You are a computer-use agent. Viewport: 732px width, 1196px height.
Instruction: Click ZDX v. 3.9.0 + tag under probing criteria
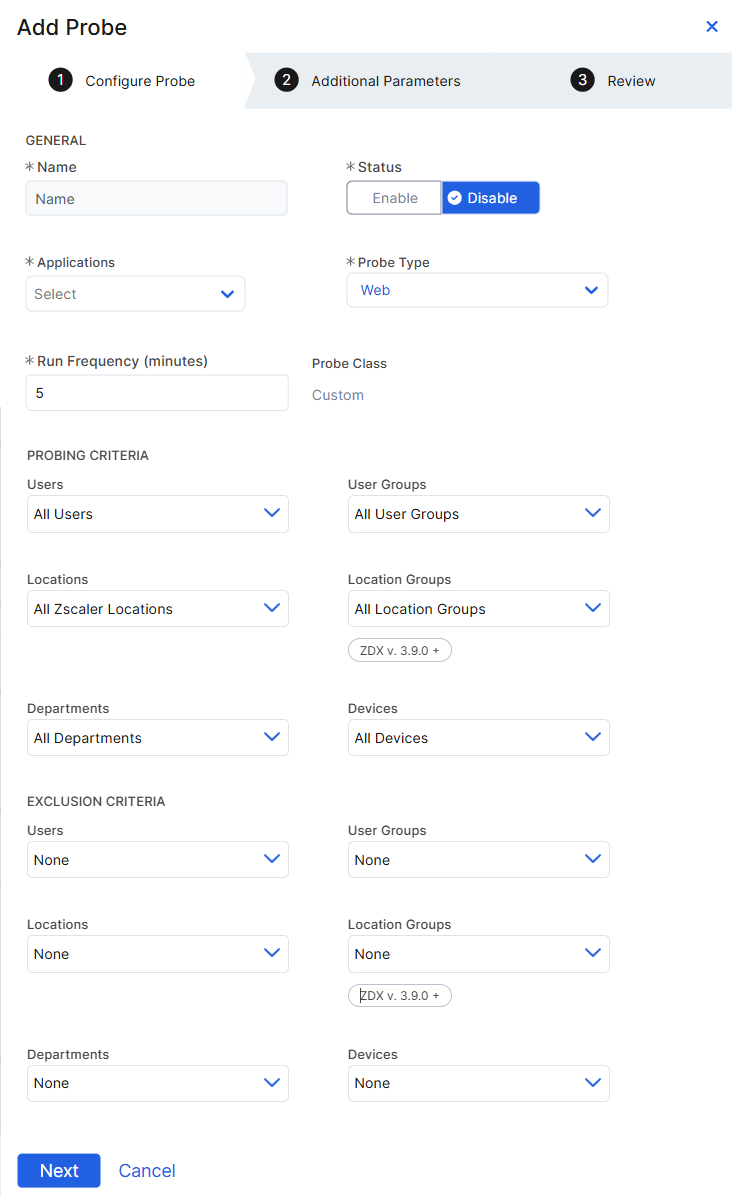click(400, 651)
